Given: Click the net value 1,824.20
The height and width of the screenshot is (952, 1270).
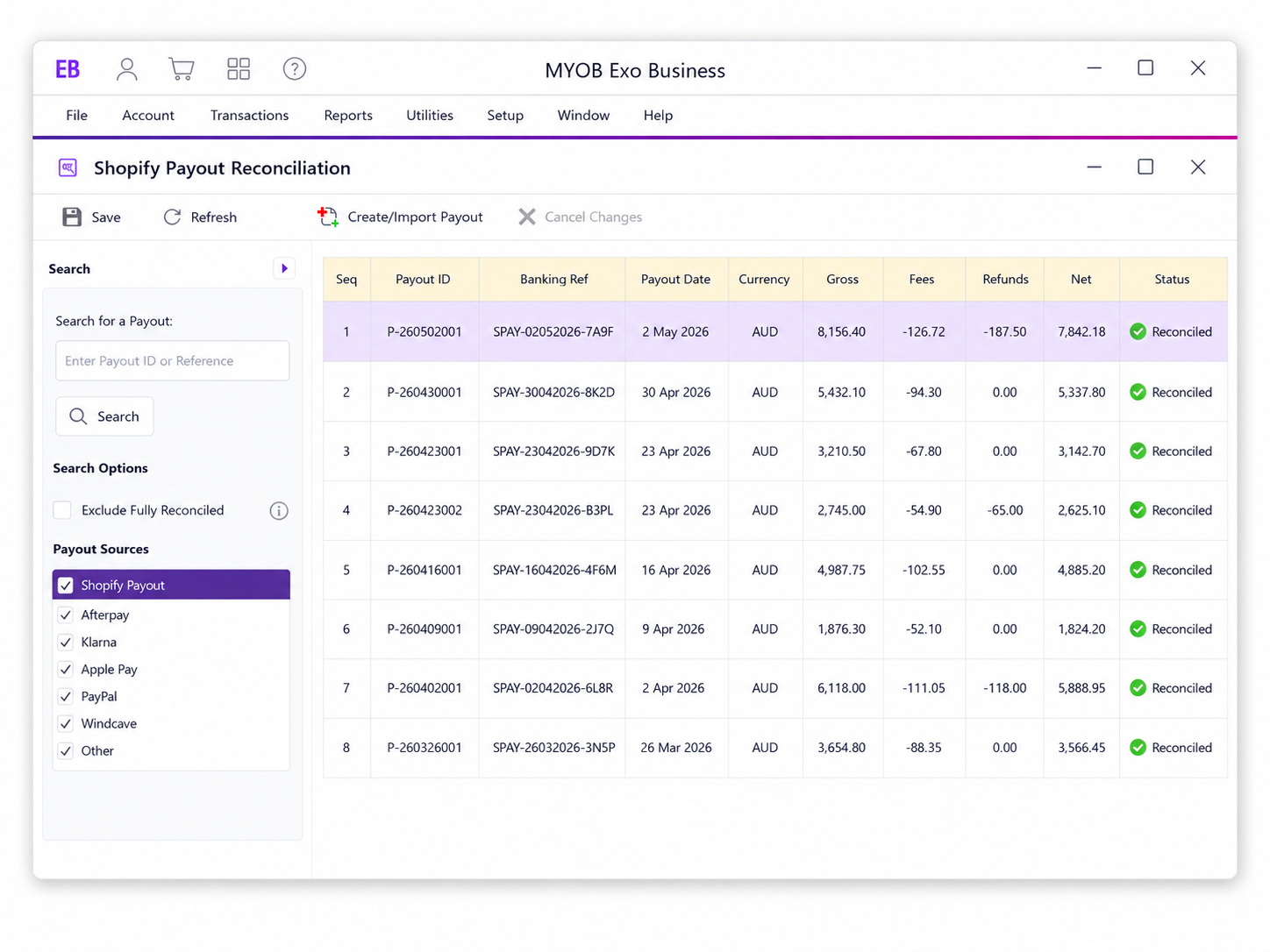Looking at the screenshot, I should point(1081,629).
